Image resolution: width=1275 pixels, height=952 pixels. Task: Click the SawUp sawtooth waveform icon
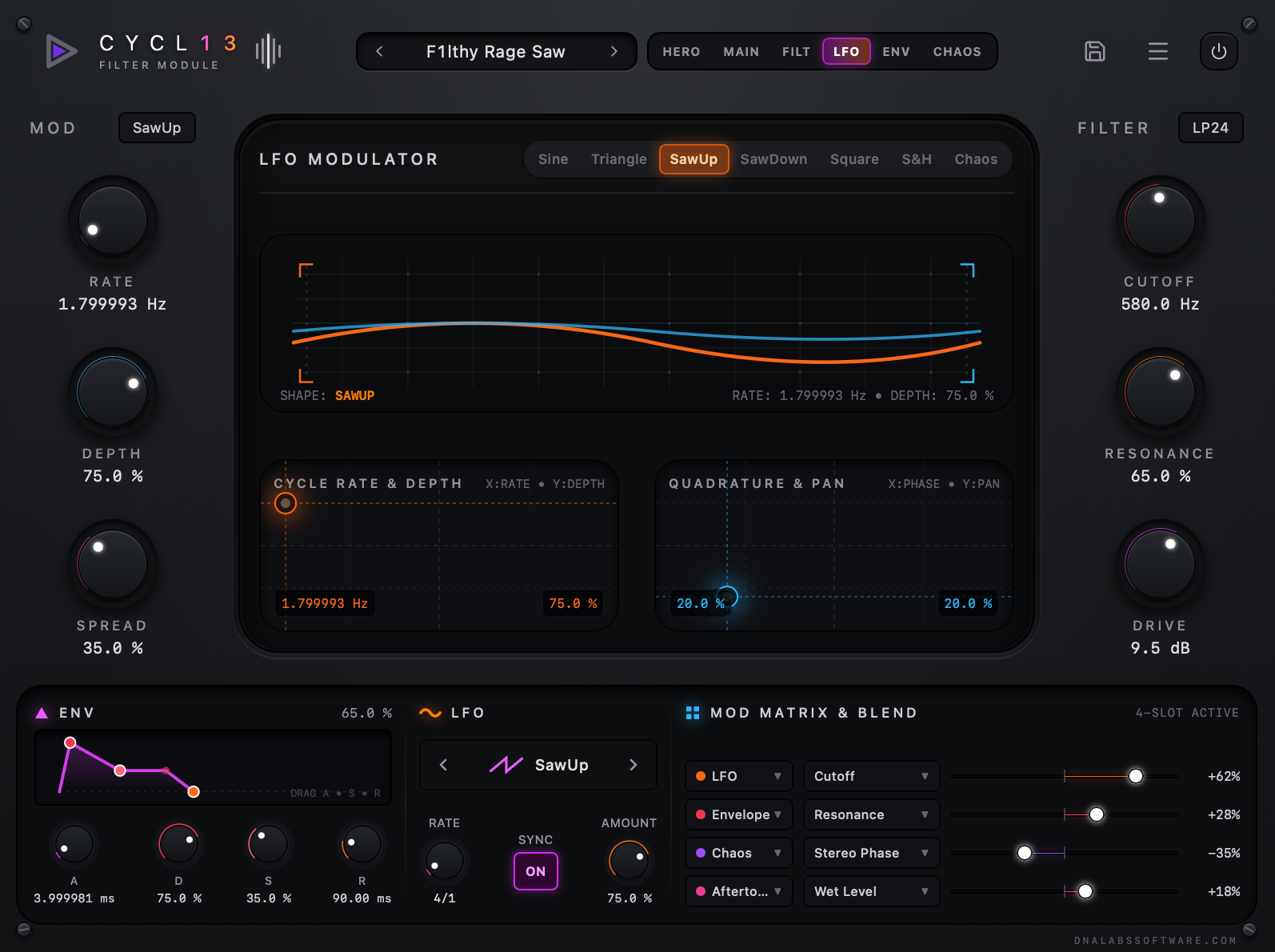point(506,765)
